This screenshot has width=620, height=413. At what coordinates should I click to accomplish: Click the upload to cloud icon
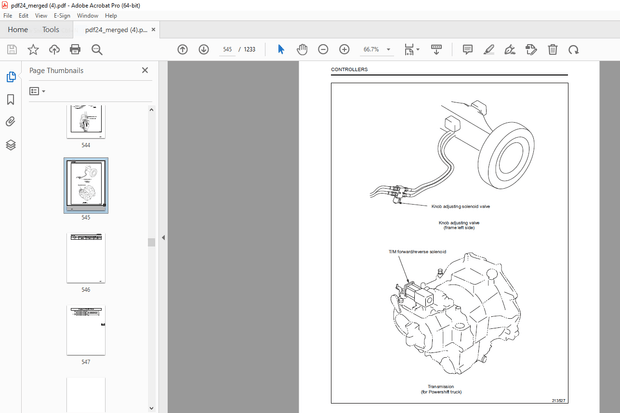tap(54, 49)
